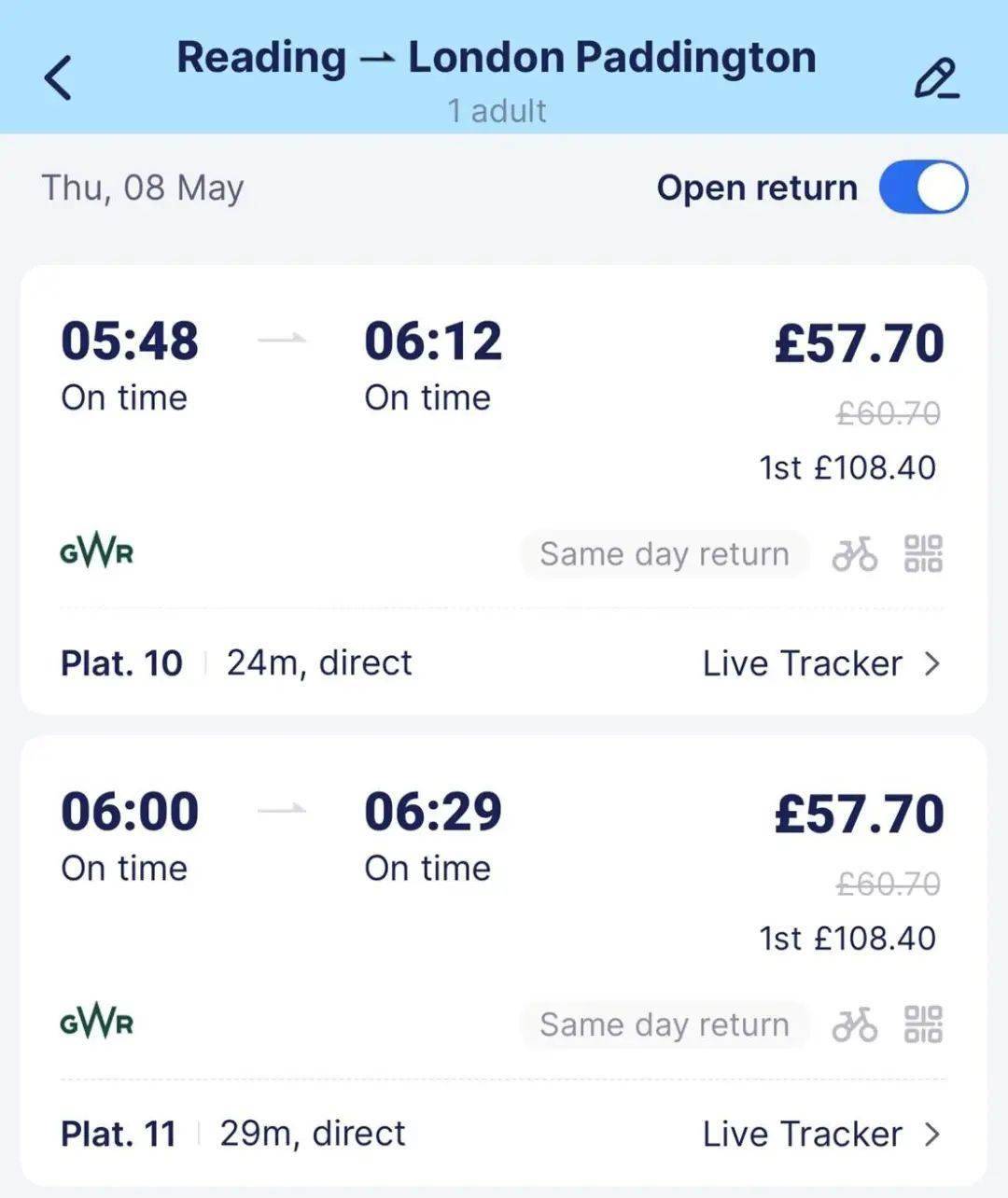Tap chevron beside the lower Live Tracker
The image size is (1008, 1198).
click(x=931, y=1134)
